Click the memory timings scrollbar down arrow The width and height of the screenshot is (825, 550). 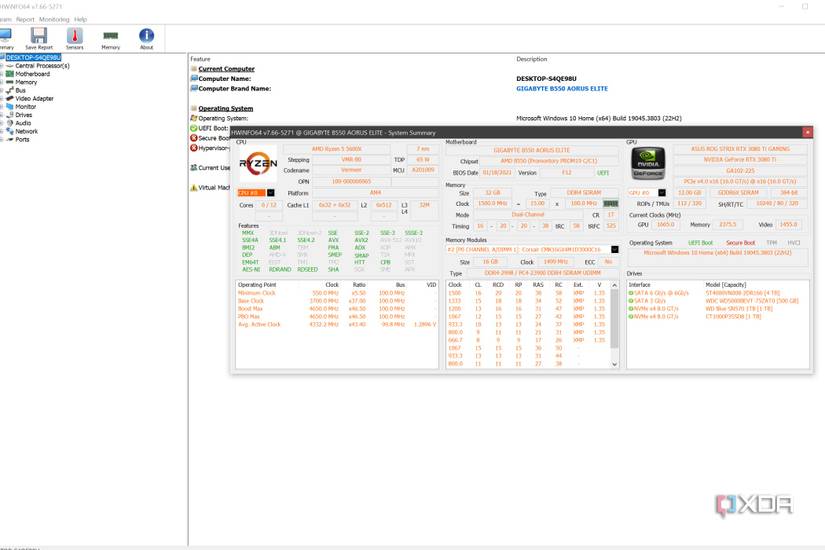click(615, 364)
